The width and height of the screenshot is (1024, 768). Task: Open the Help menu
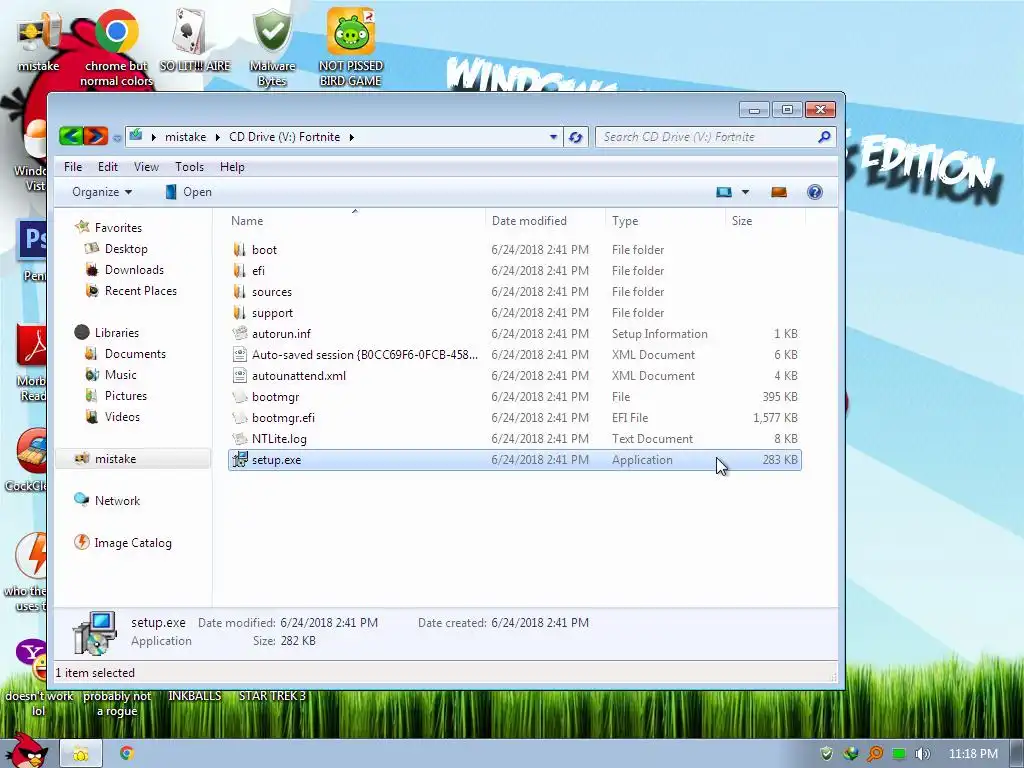(x=232, y=167)
